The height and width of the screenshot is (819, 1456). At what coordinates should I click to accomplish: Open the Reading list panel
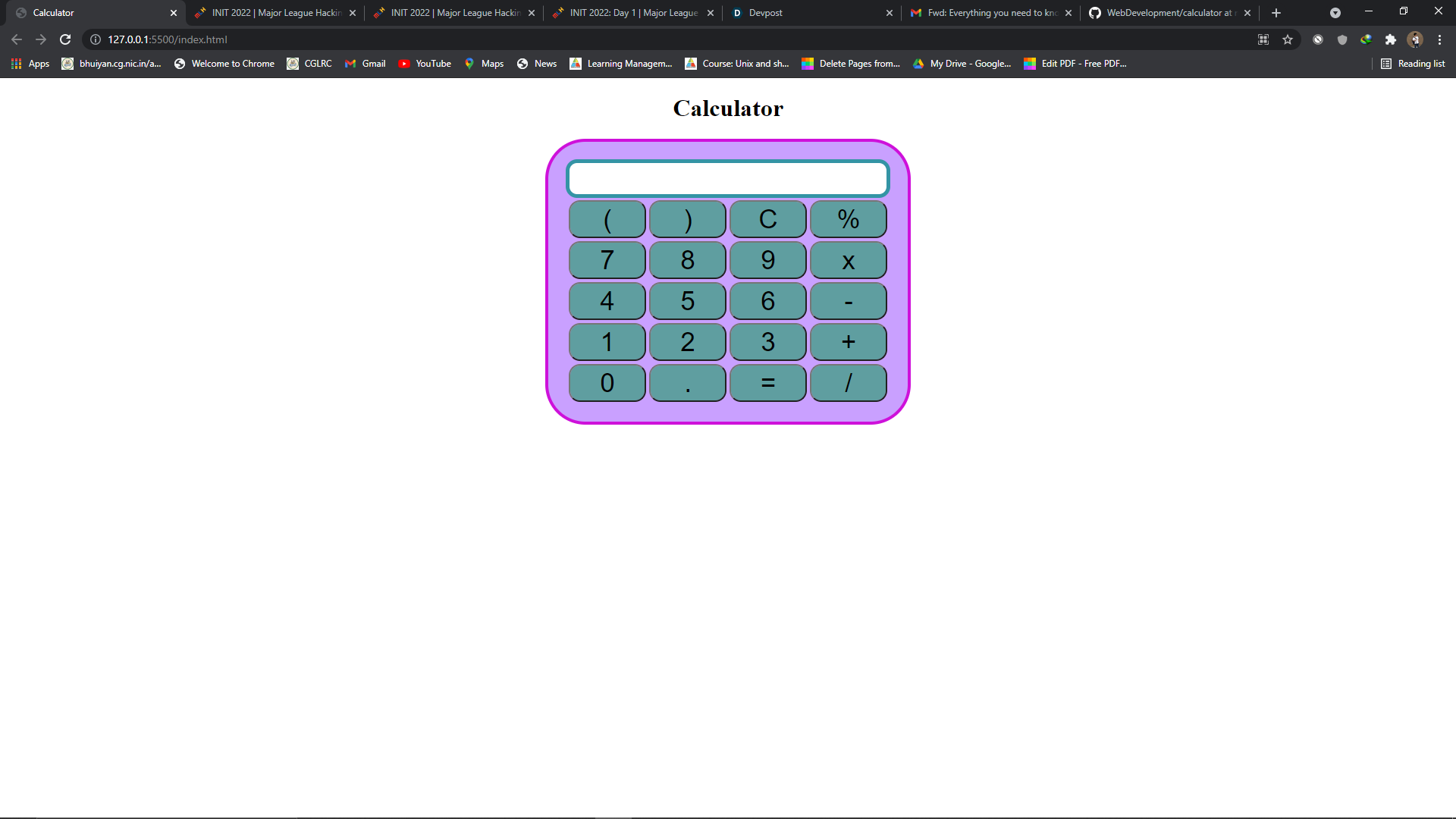(x=1413, y=64)
